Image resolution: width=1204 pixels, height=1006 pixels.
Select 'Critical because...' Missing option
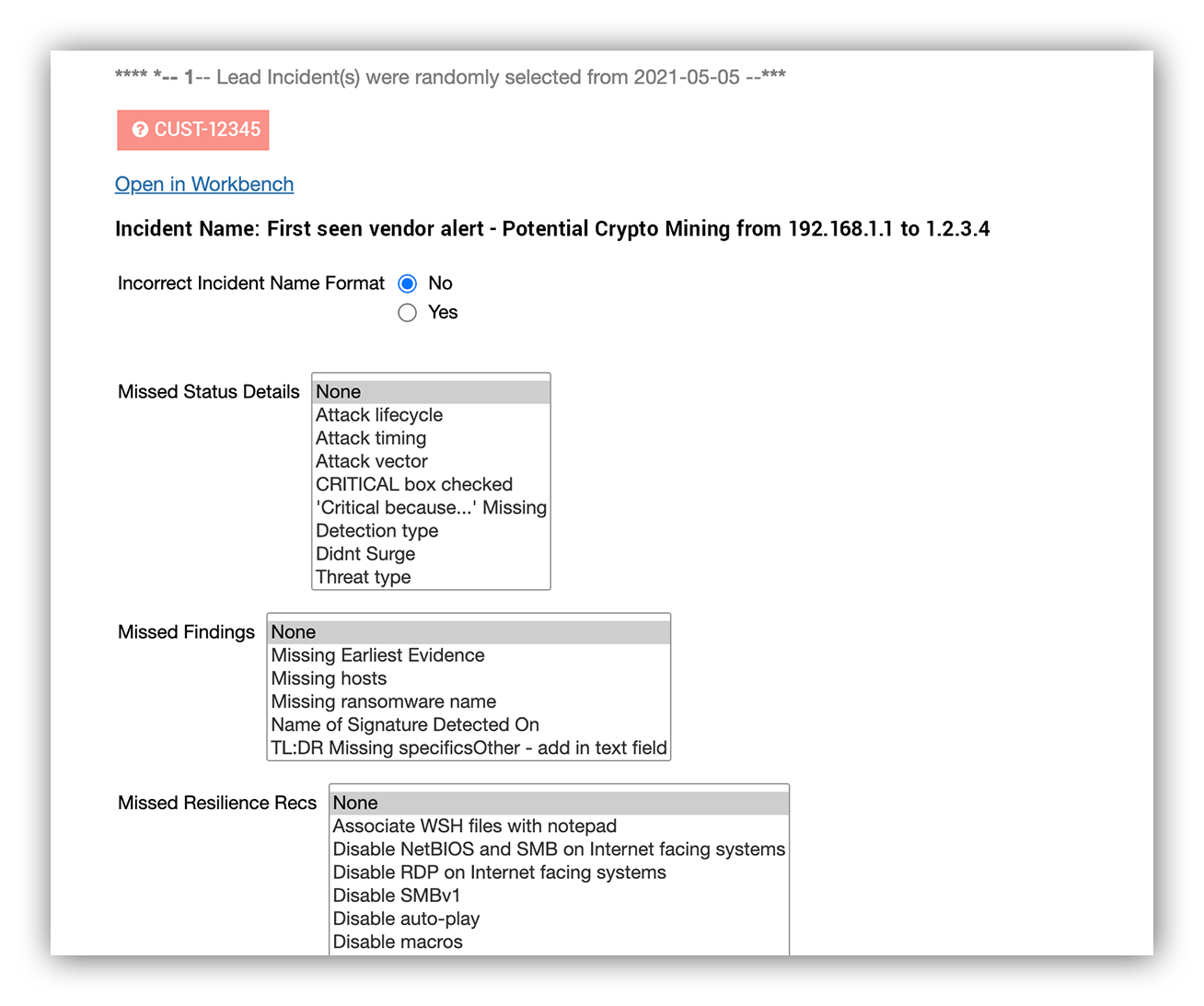point(431,507)
